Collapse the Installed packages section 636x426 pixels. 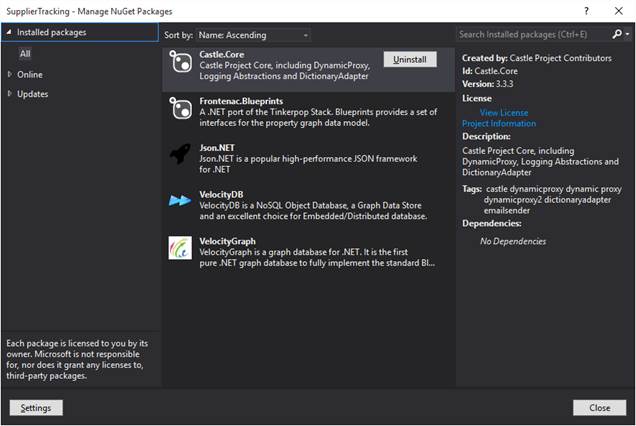tap(9, 32)
